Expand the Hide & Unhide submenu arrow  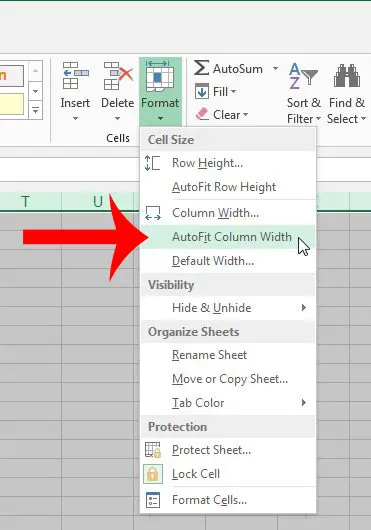tap(304, 308)
